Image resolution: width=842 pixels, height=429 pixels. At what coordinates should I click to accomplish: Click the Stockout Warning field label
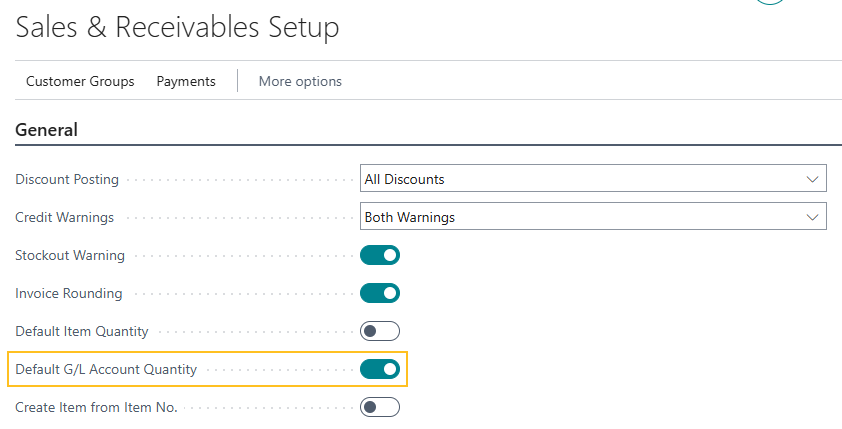click(x=70, y=255)
